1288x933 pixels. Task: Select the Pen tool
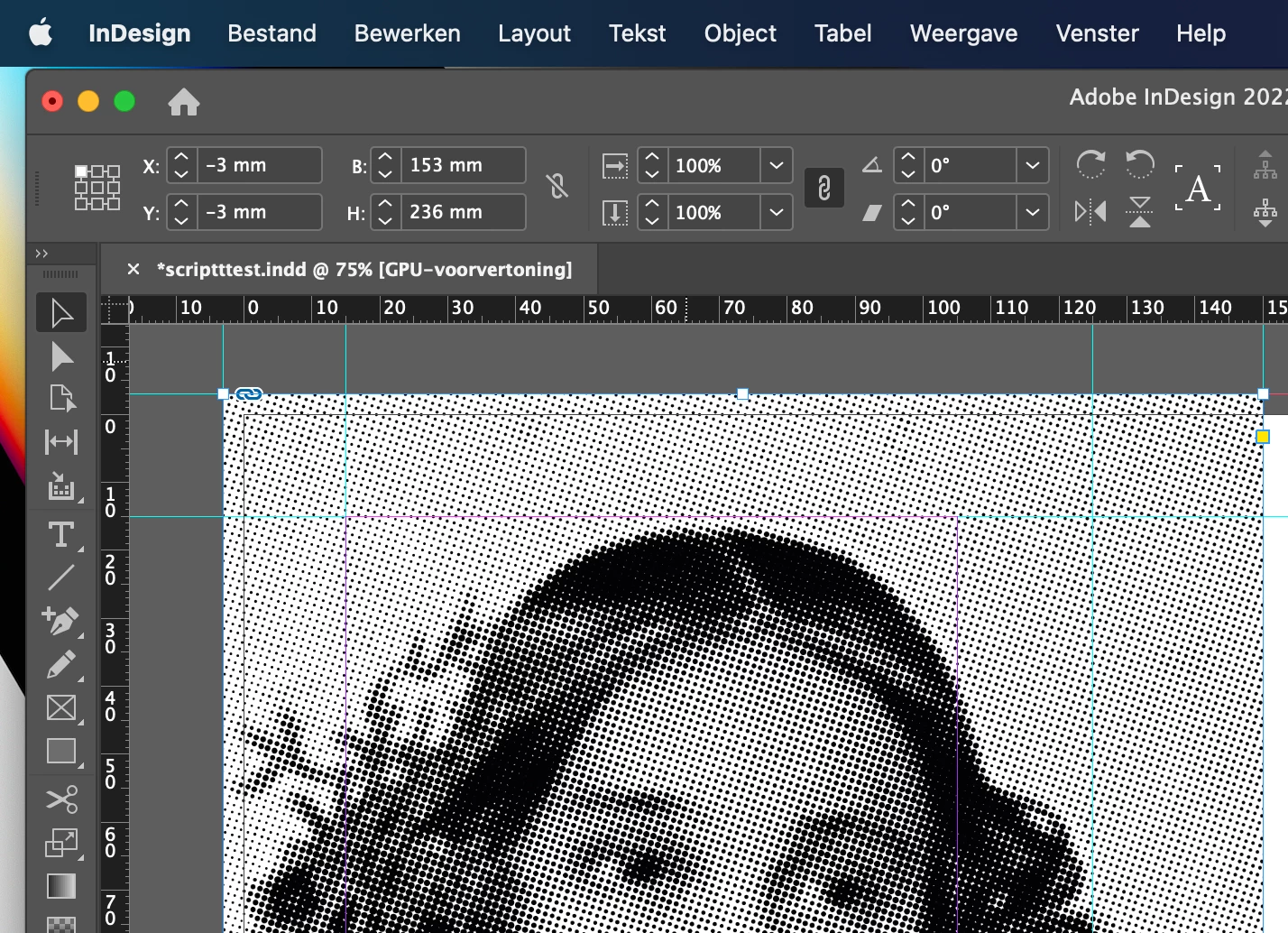[61, 621]
